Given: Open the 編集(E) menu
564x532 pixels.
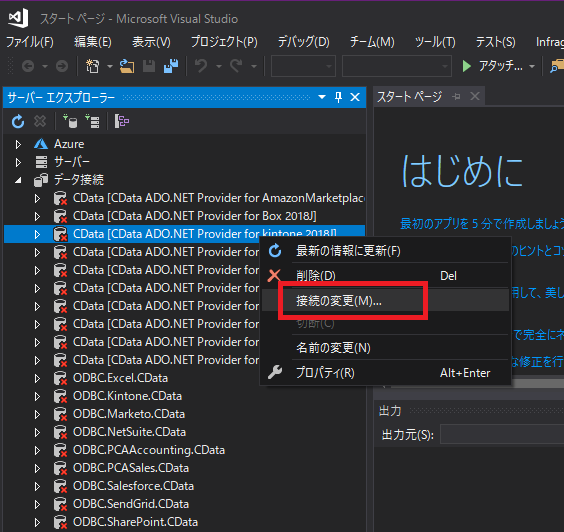Looking at the screenshot, I should pos(93,42).
